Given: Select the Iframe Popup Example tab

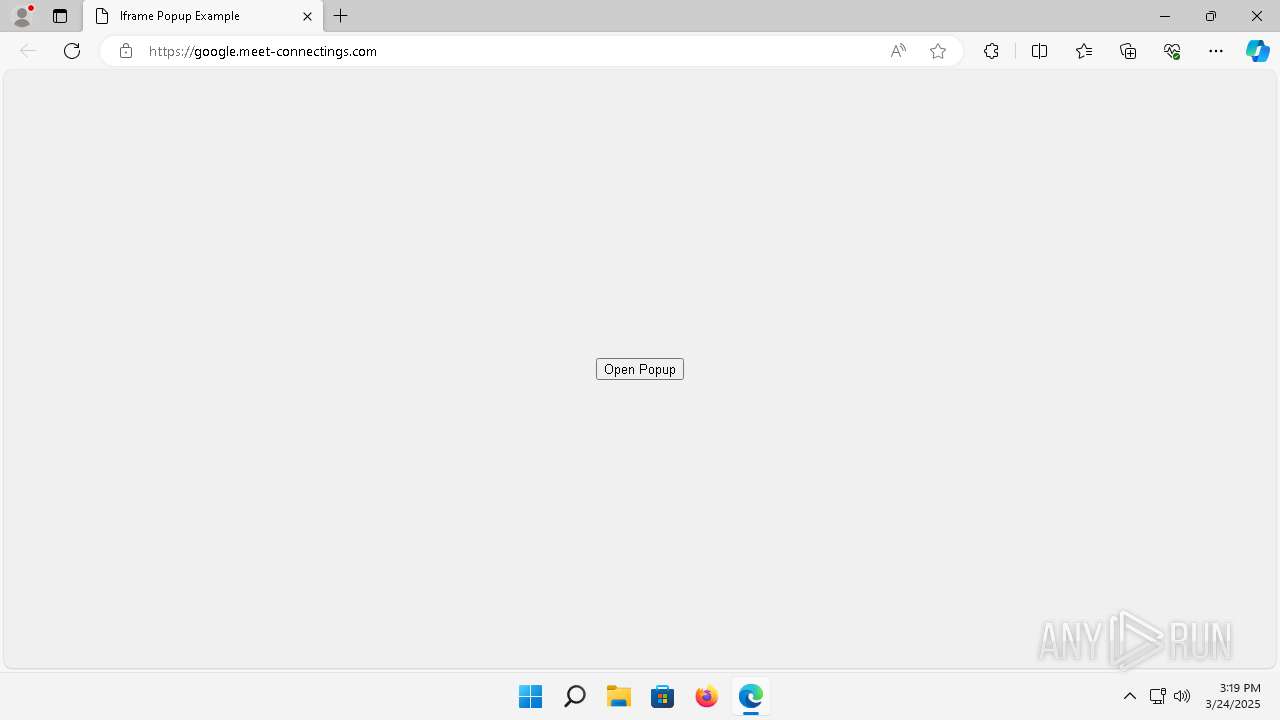Looking at the screenshot, I should pyautogui.click(x=203, y=16).
